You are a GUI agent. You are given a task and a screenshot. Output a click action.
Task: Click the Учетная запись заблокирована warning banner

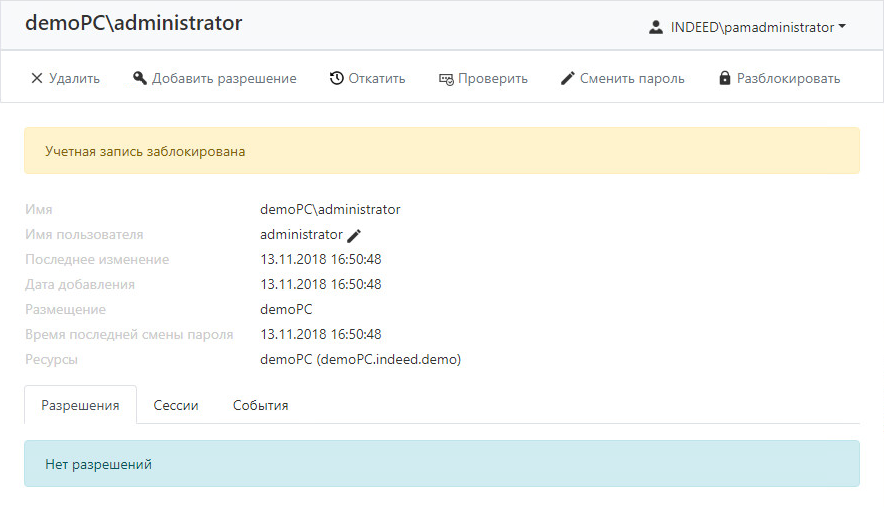pos(442,151)
